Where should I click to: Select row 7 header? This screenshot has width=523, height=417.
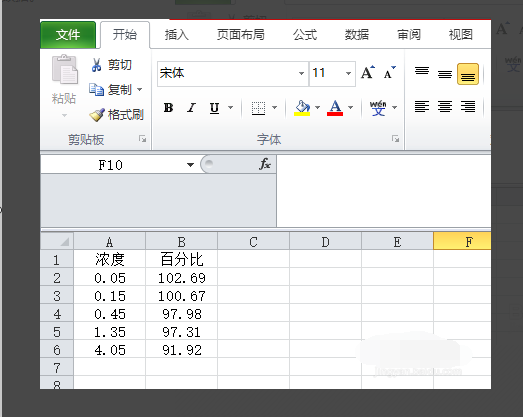pos(57,367)
